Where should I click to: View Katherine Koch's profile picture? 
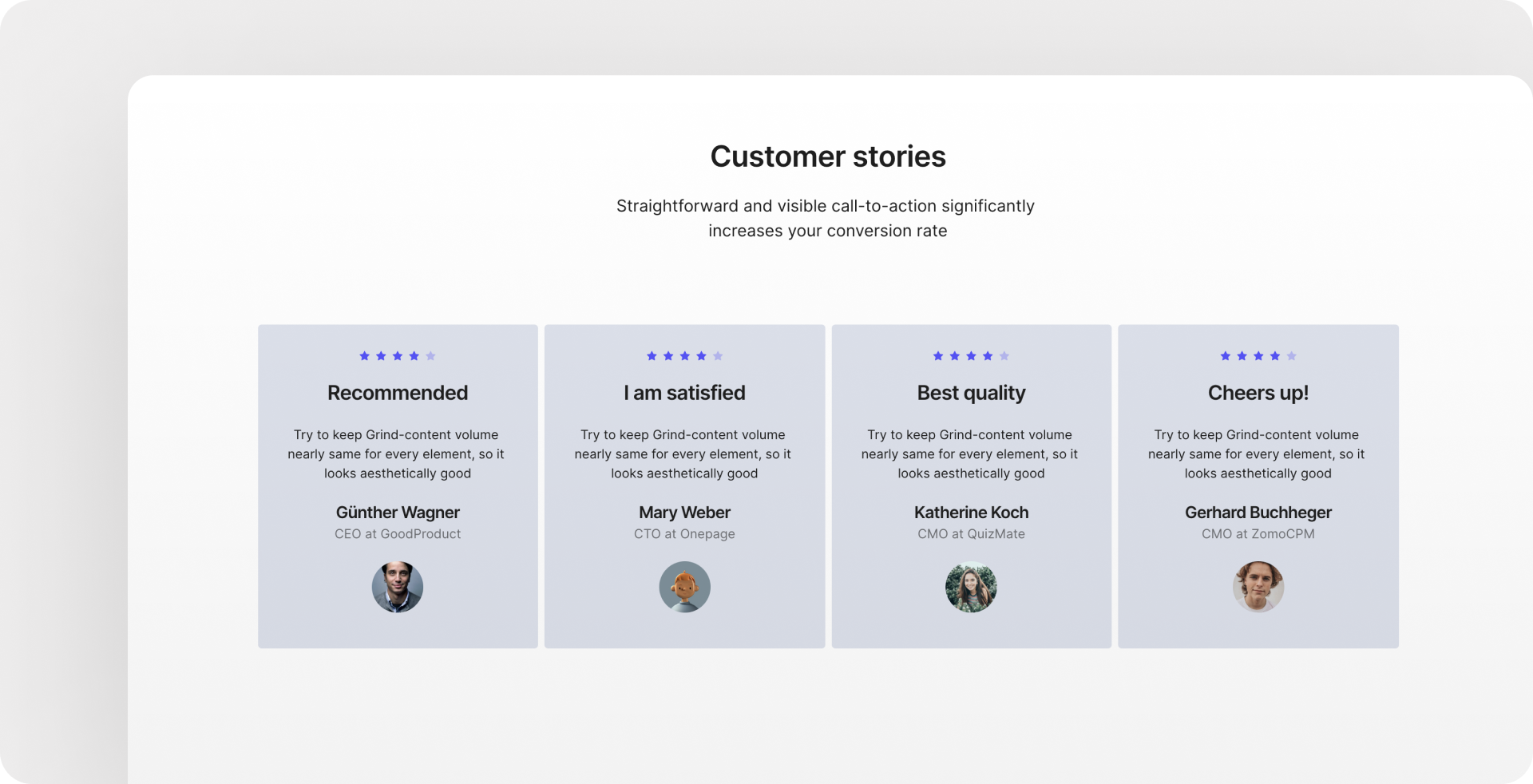[x=971, y=587]
